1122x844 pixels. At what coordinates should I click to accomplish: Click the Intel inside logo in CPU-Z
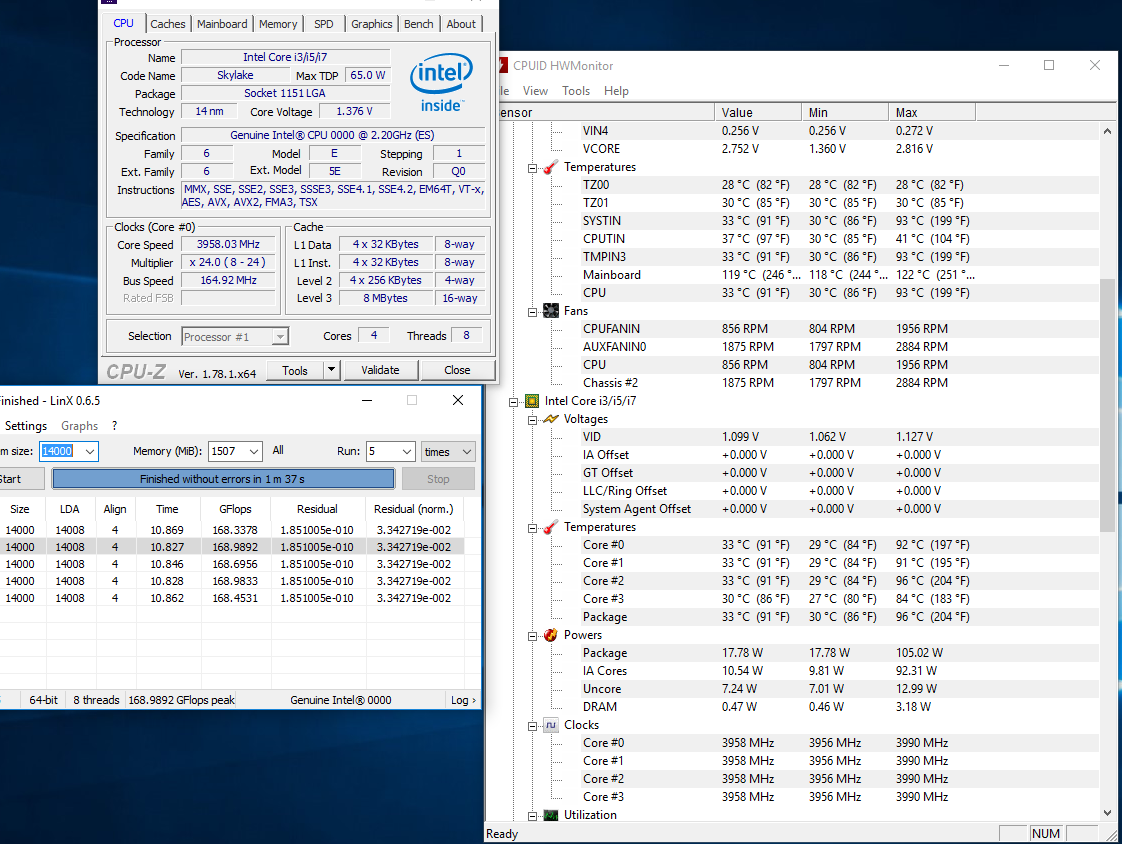pos(441,84)
